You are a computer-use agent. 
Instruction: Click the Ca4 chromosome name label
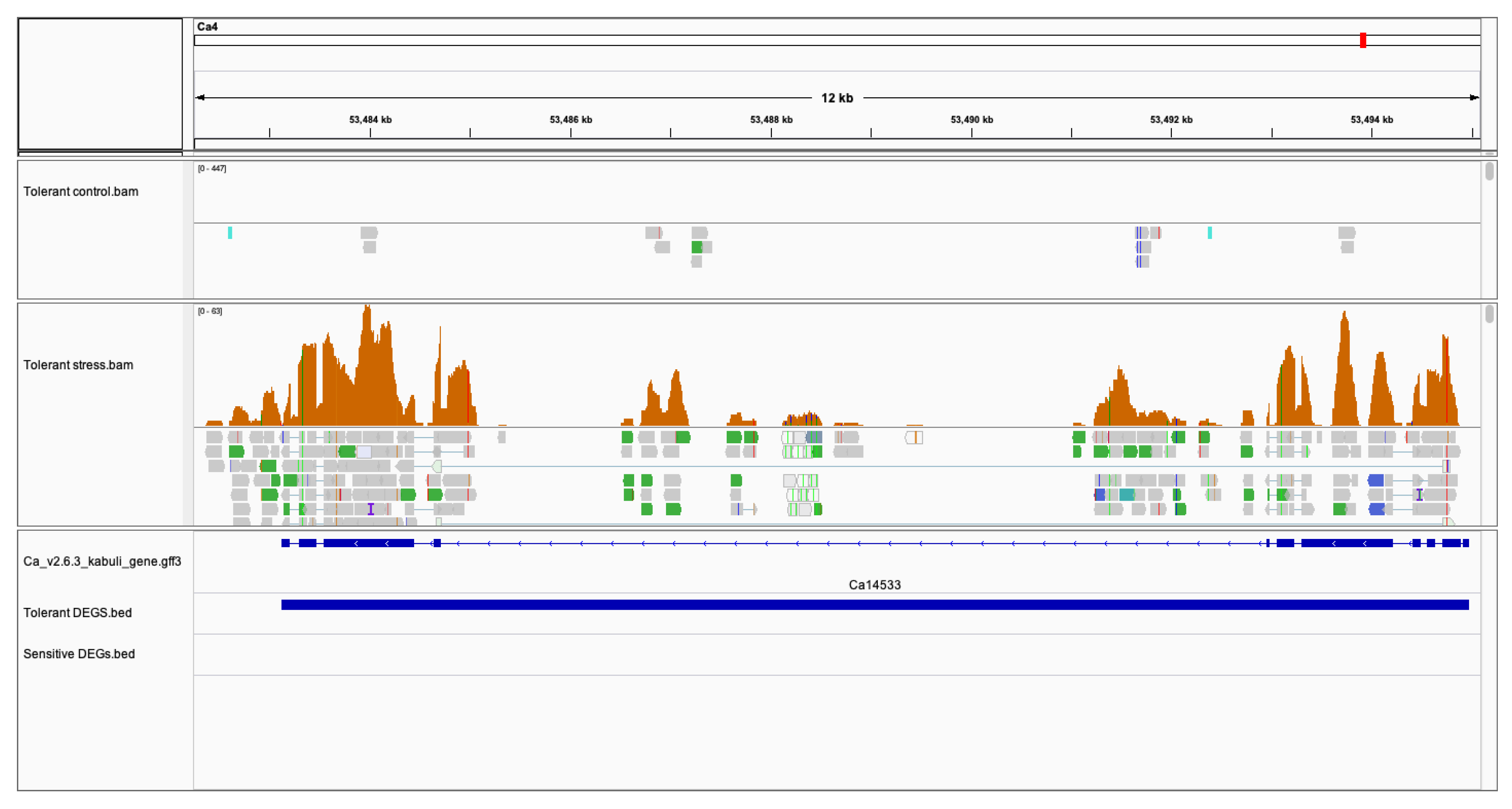tap(207, 26)
